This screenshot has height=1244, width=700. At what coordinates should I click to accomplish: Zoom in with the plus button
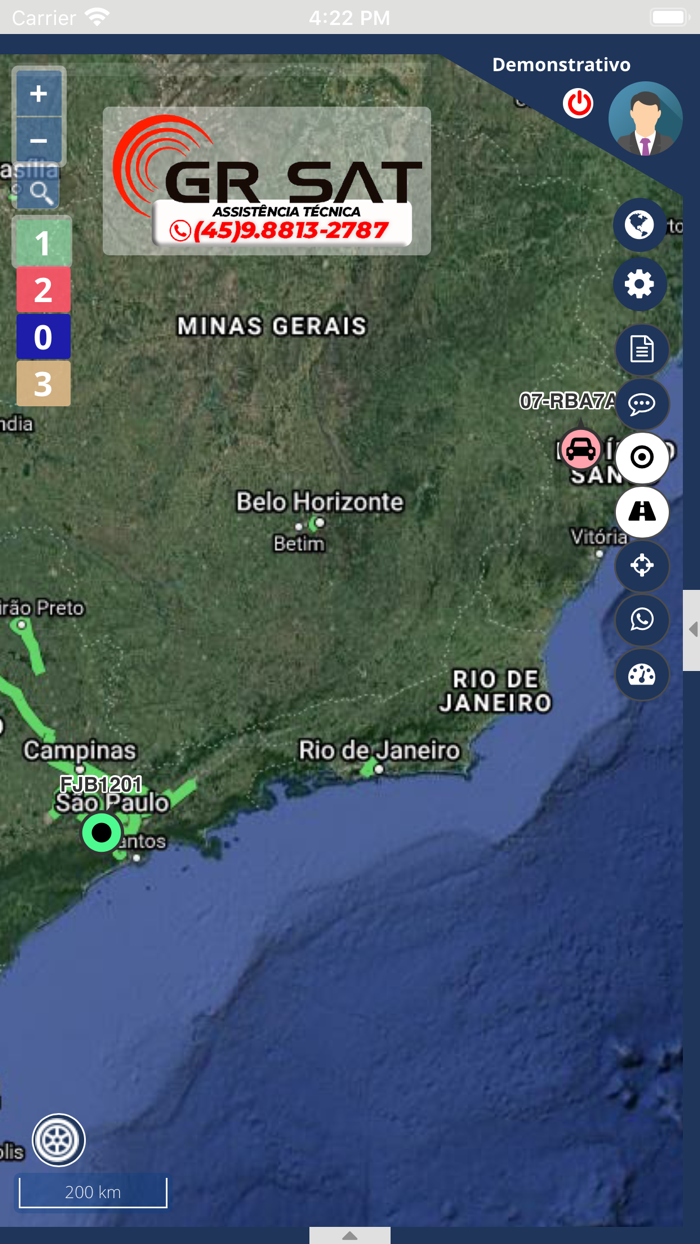point(38,94)
